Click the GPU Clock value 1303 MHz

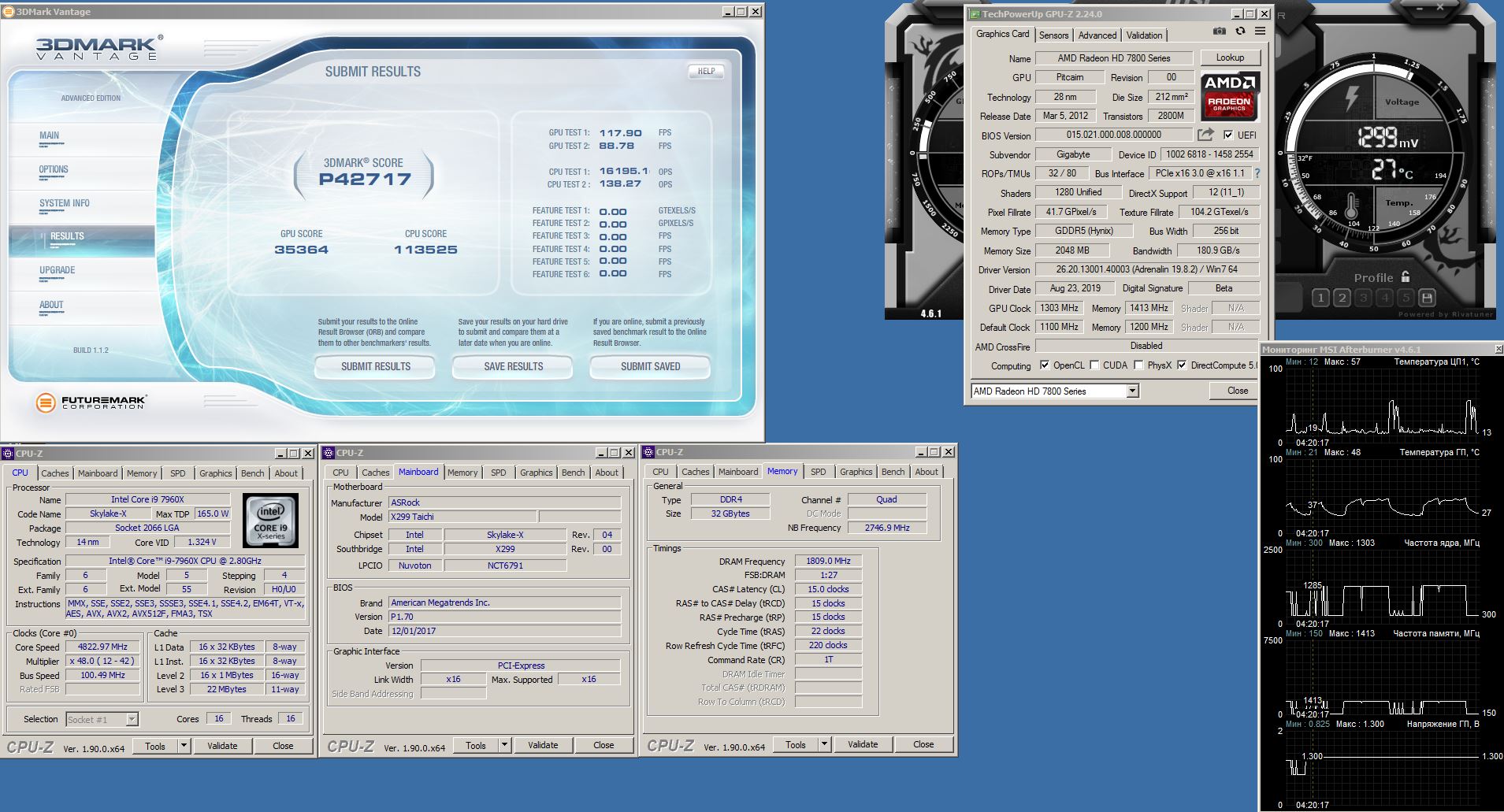point(1059,308)
